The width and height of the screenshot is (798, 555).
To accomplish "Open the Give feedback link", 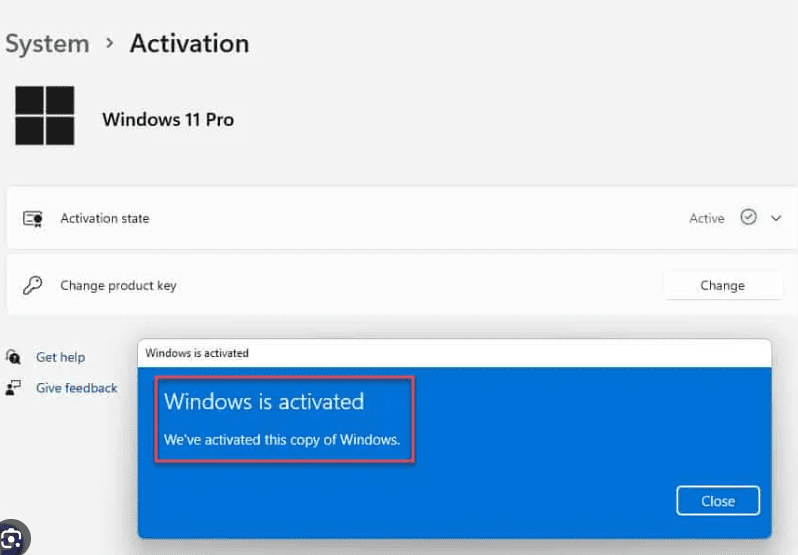I will (x=76, y=388).
